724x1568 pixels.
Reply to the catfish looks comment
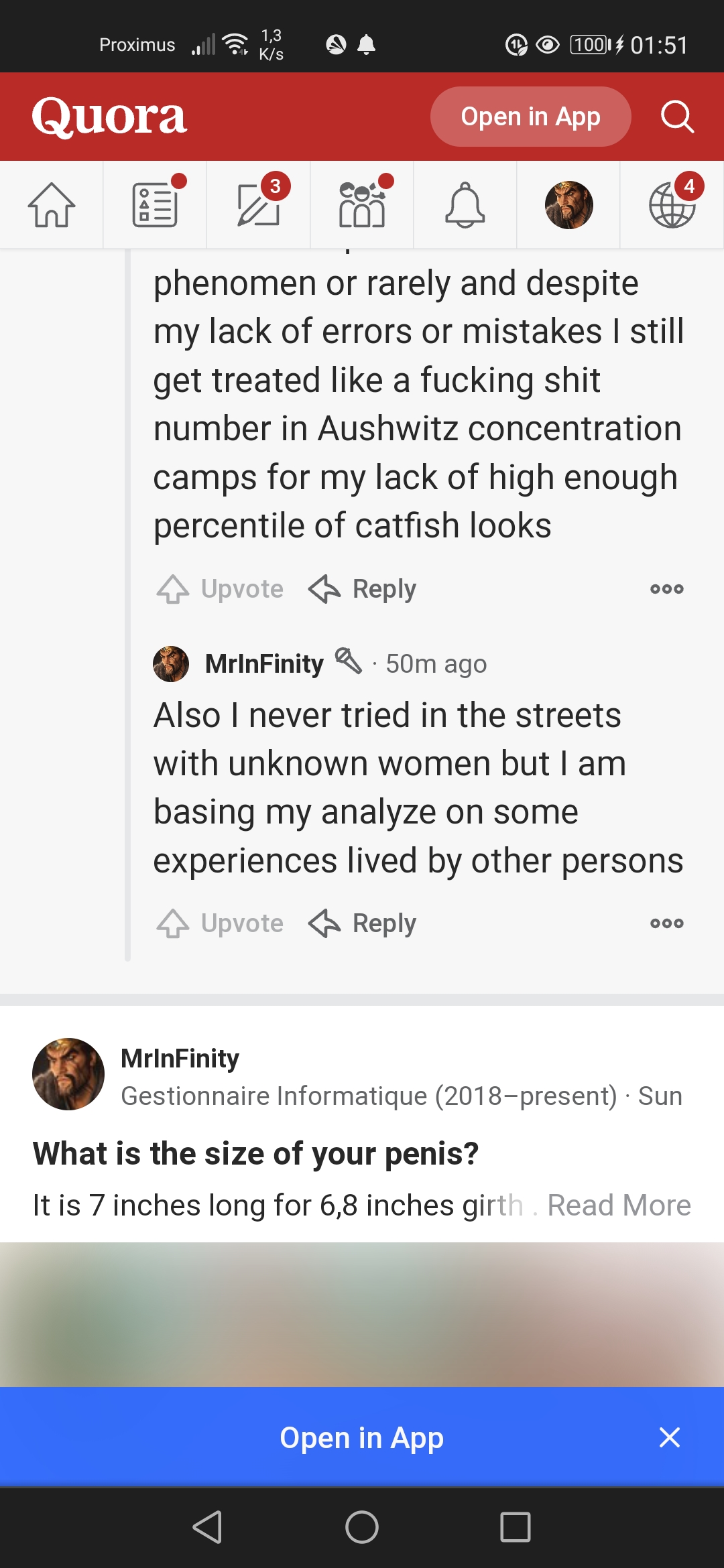pyautogui.click(x=362, y=589)
